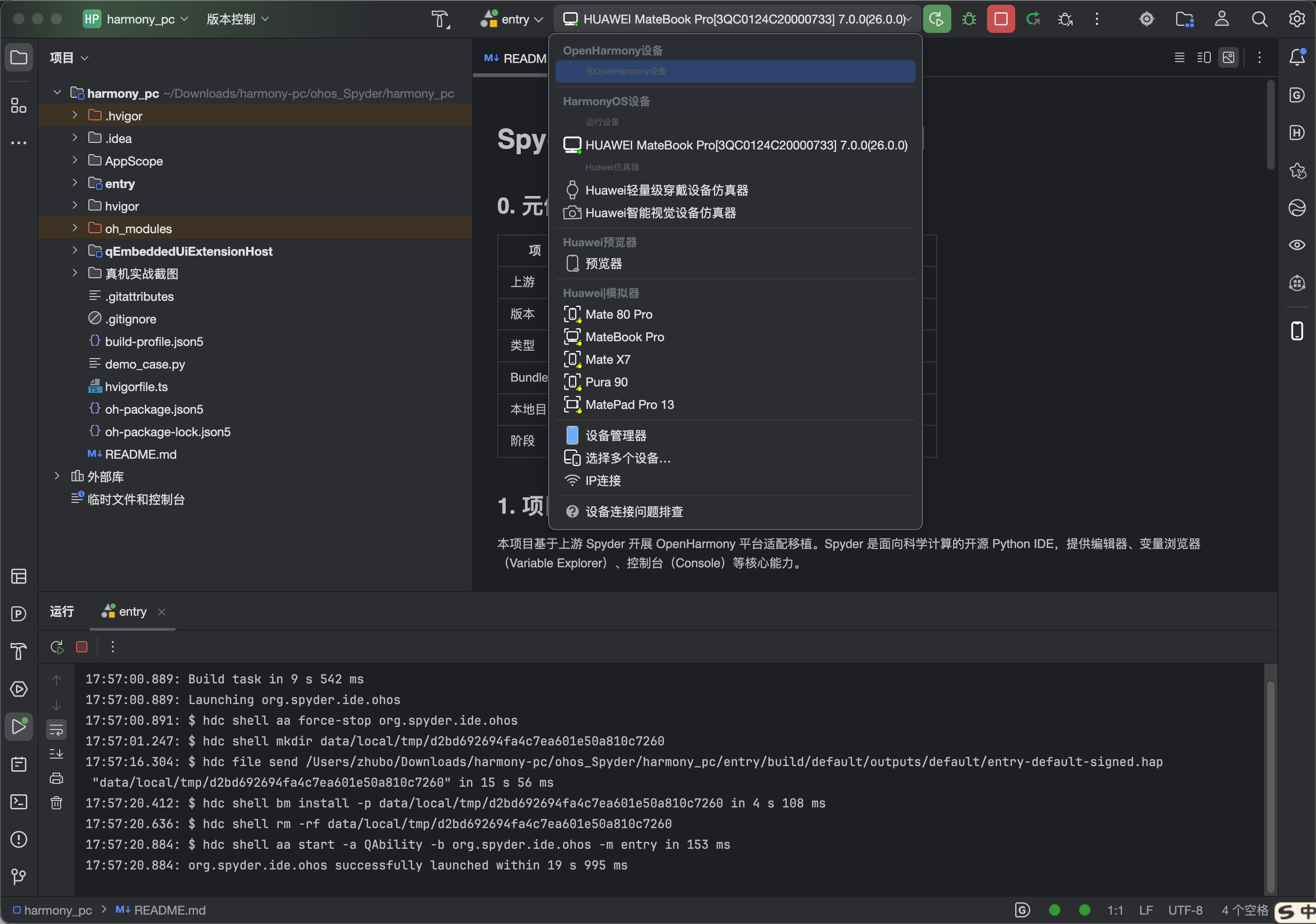Open the 版本控制 dropdown
1316x924 pixels.
(237, 19)
